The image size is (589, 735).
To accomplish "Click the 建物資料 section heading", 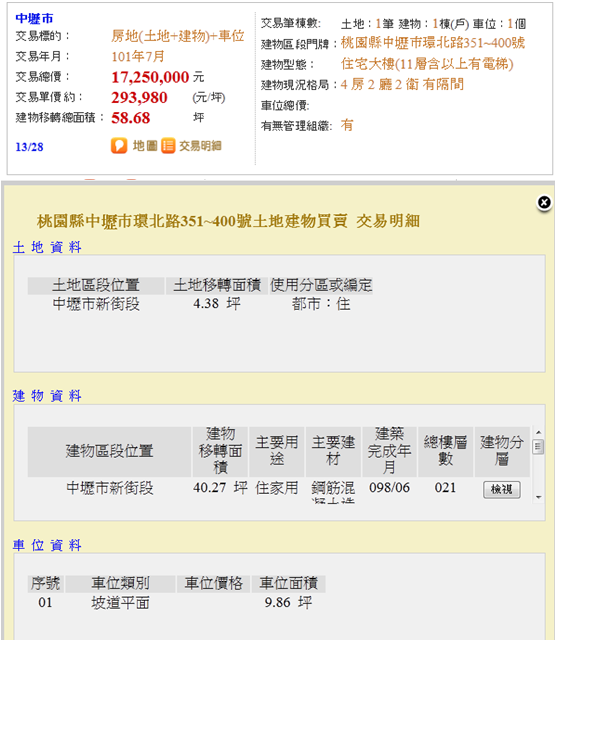I will (x=47, y=396).
